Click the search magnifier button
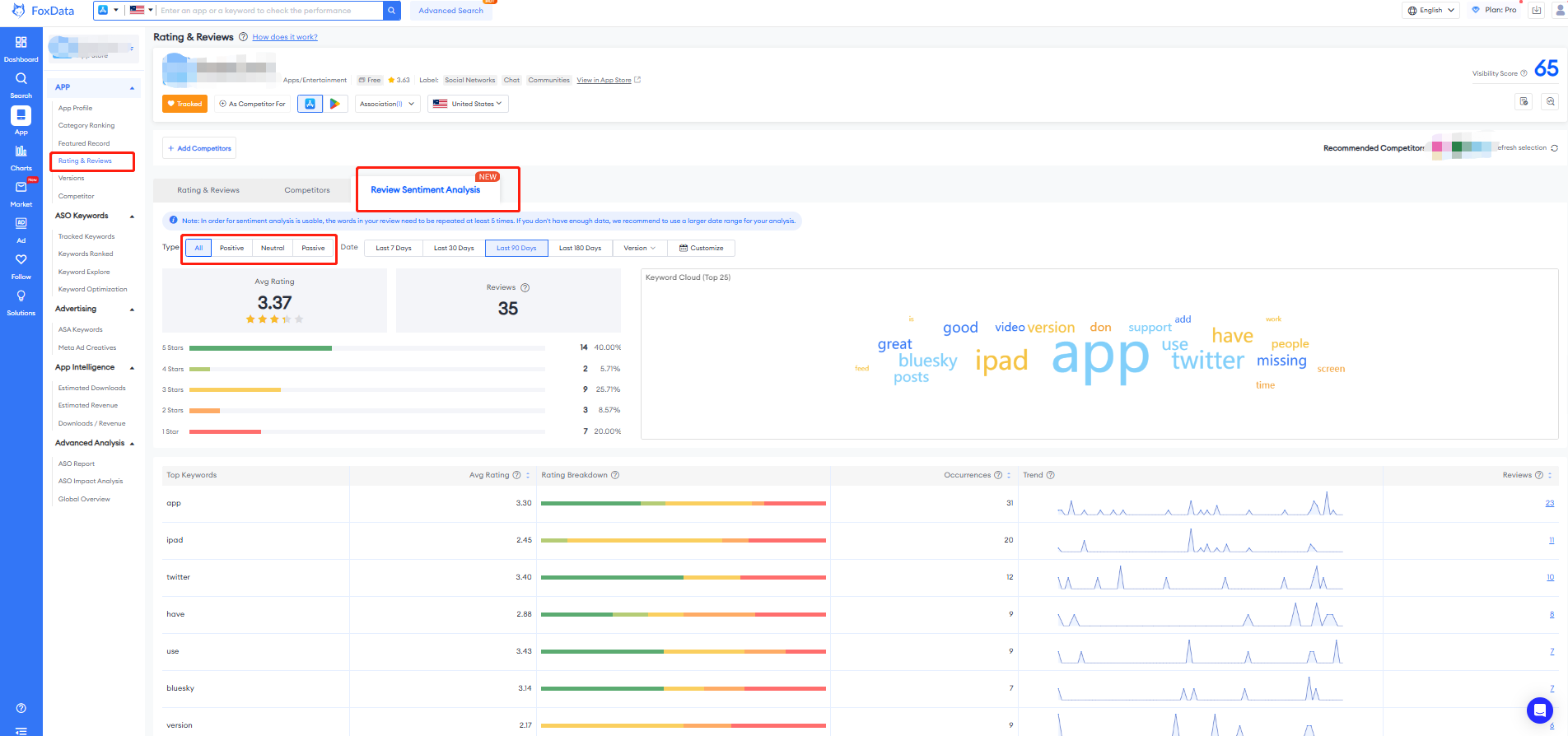1568x736 pixels. (x=392, y=11)
